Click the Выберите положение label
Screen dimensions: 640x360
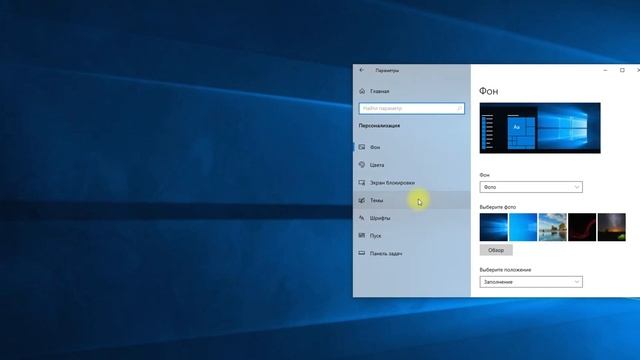[x=505, y=270]
